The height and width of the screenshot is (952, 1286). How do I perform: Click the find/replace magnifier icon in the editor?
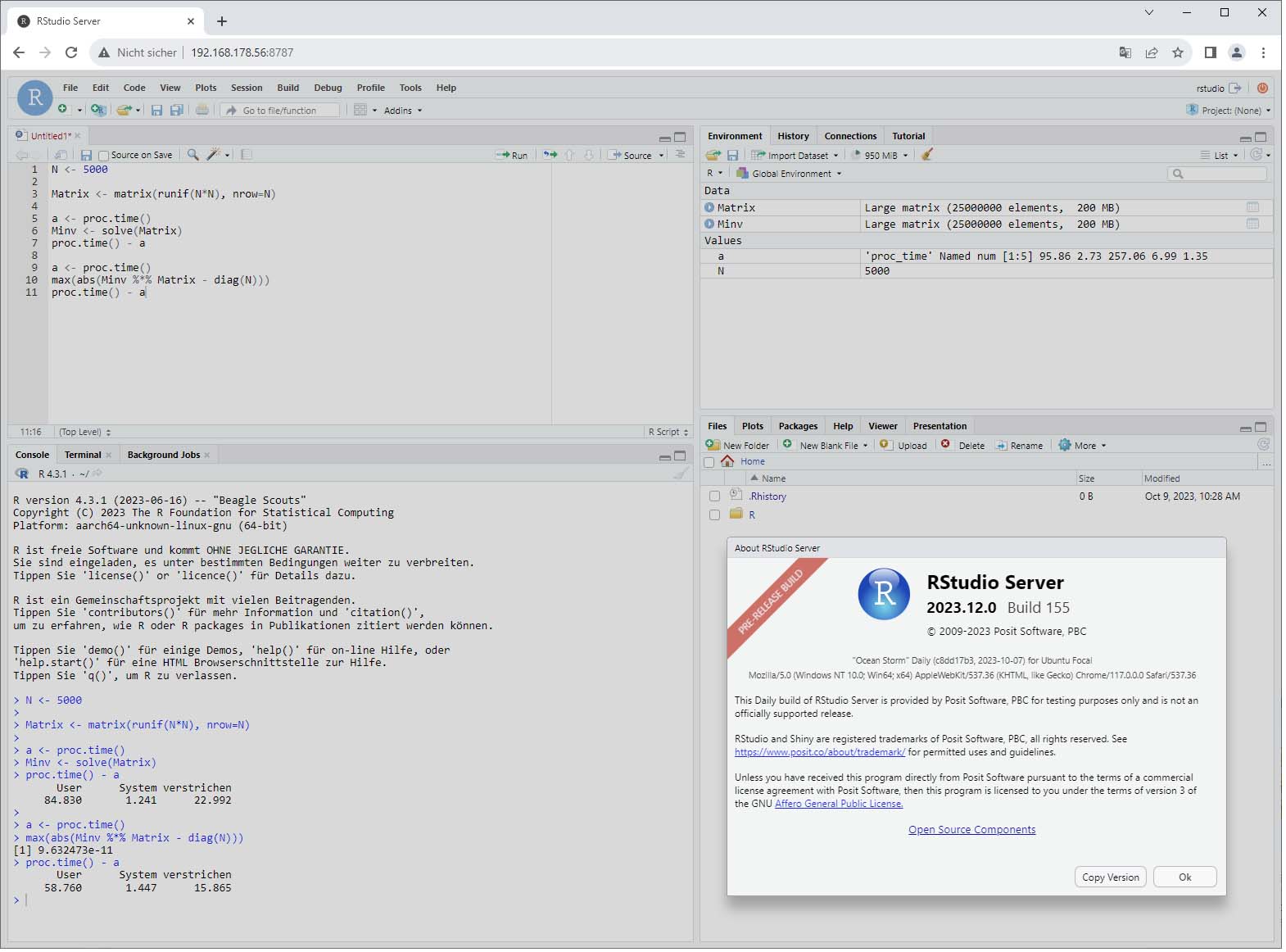[192, 155]
